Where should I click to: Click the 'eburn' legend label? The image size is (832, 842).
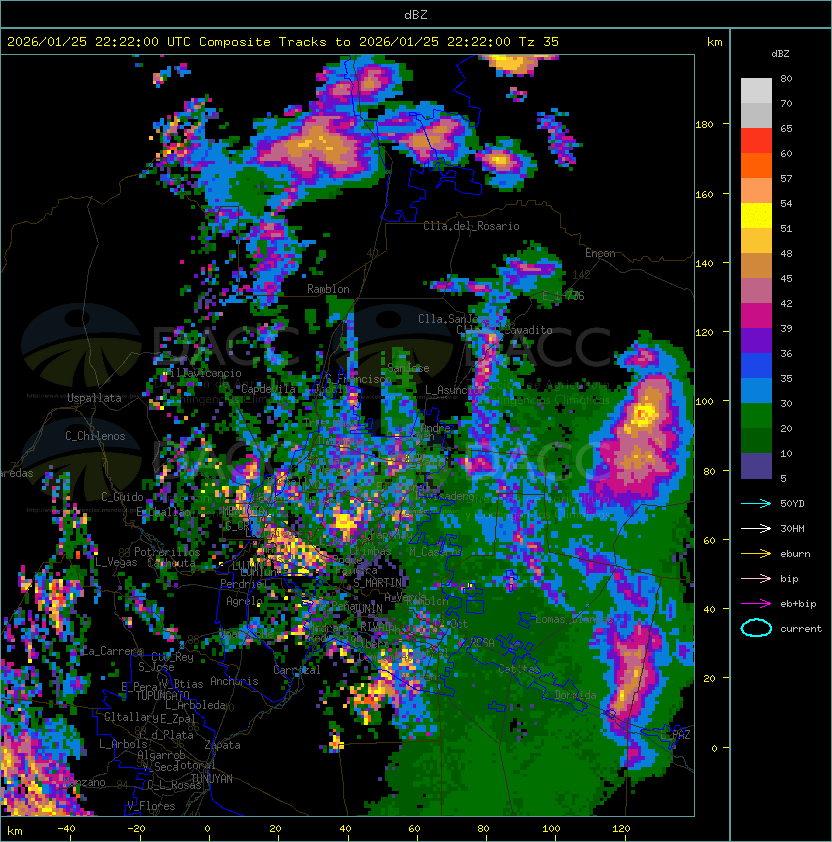pyautogui.click(x=795, y=554)
